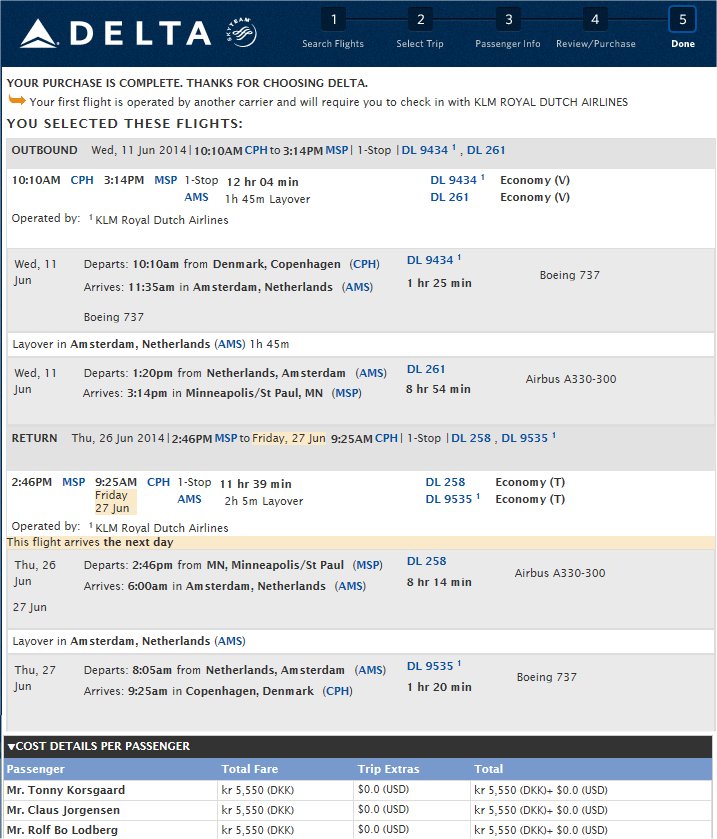Open DL 9434 link in outbound header

pos(425,150)
